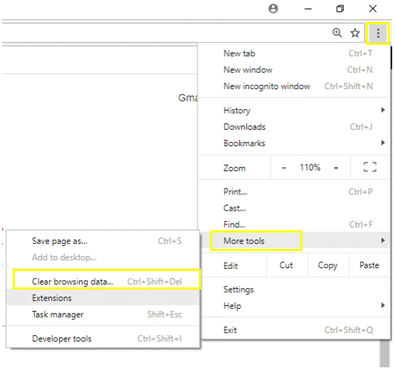The image size is (395, 373).
Task: Click the Paste button in Edit row
Action: [369, 265]
